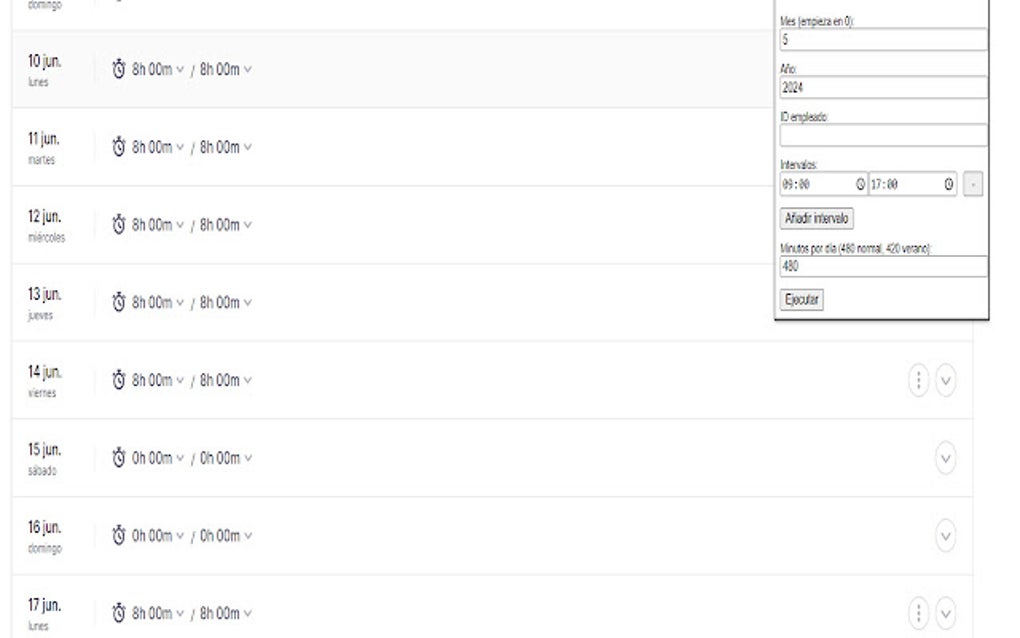Click the minus button next to the intervals
Image resolution: width=1020 pixels, height=638 pixels.
tap(973, 183)
